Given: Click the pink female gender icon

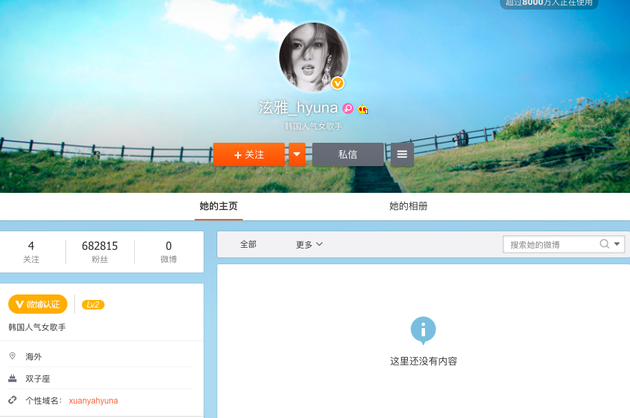Looking at the screenshot, I should coord(348,108).
